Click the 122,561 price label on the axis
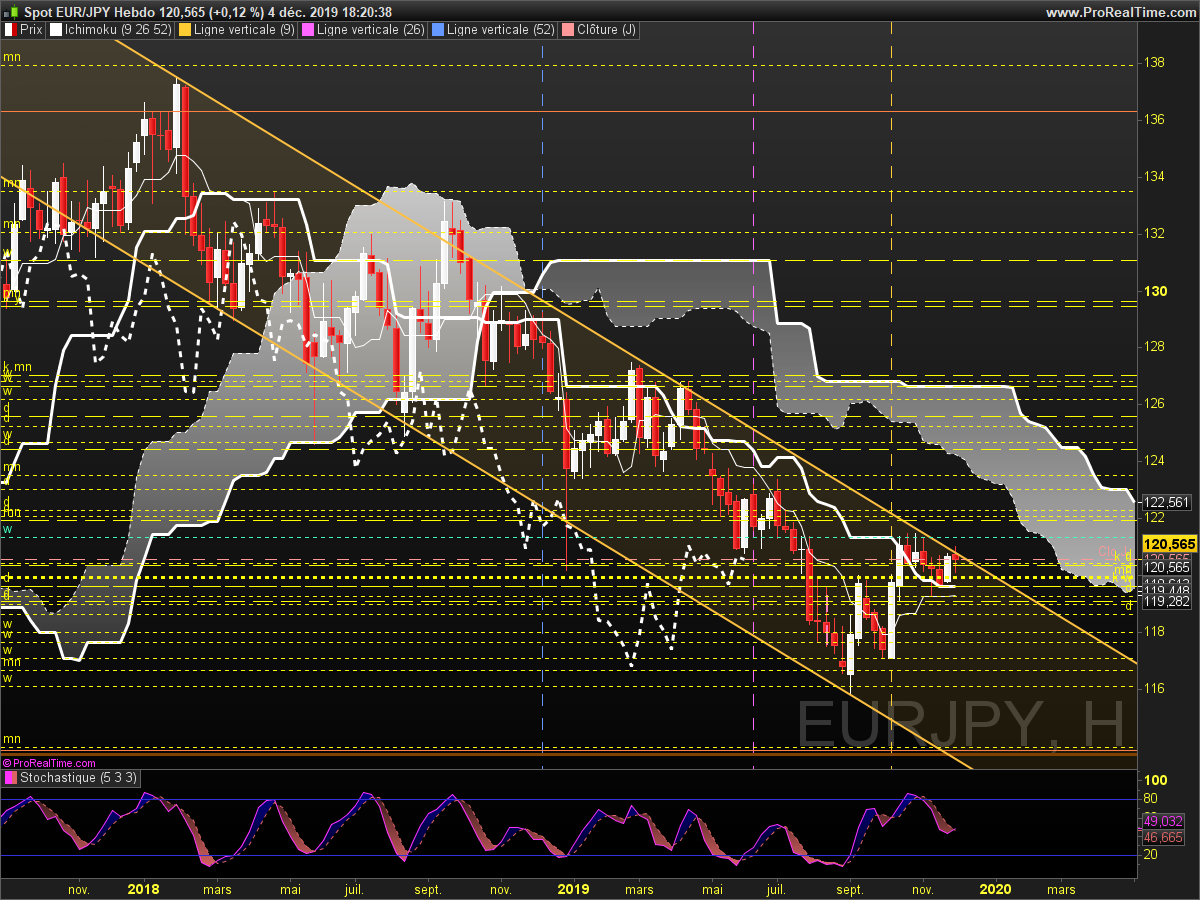Image resolution: width=1200 pixels, height=900 pixels. (1166, 502)
